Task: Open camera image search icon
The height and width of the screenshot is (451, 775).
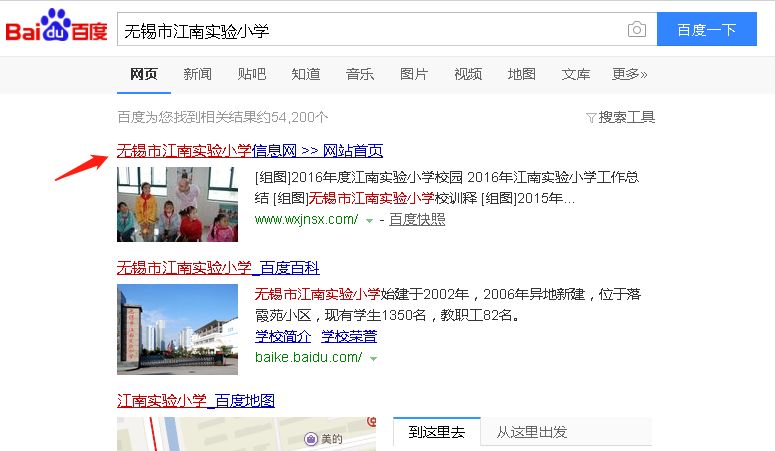Action: pyautogui.click(x=637, y=30)
